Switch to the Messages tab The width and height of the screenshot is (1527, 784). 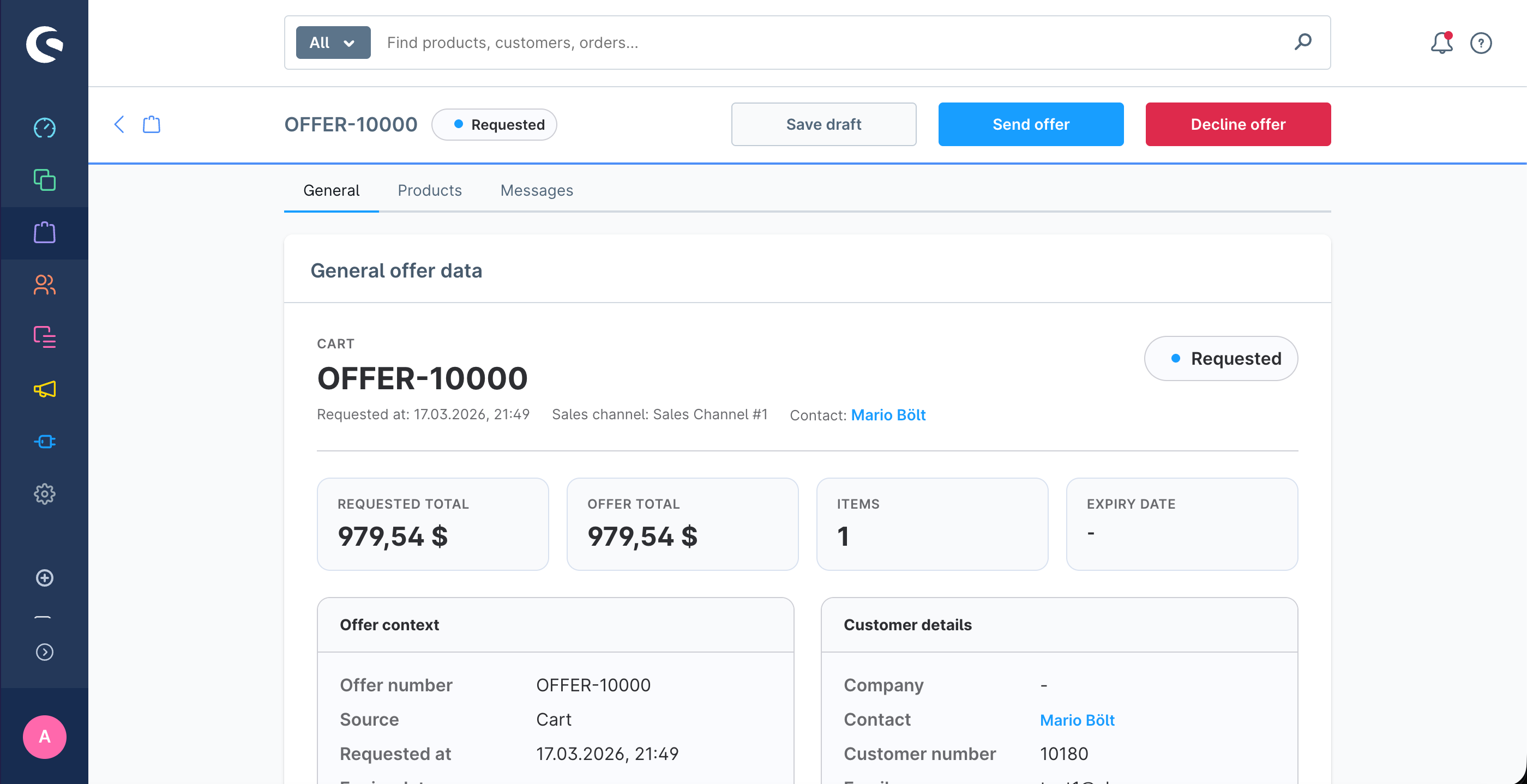coord(537,190)
